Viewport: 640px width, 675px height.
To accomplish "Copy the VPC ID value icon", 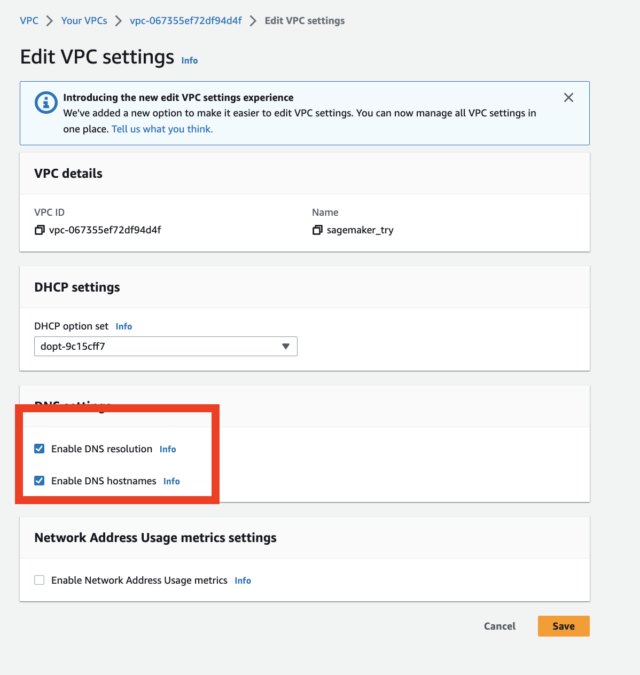I will pyautogui.click(x=40, y=230).
